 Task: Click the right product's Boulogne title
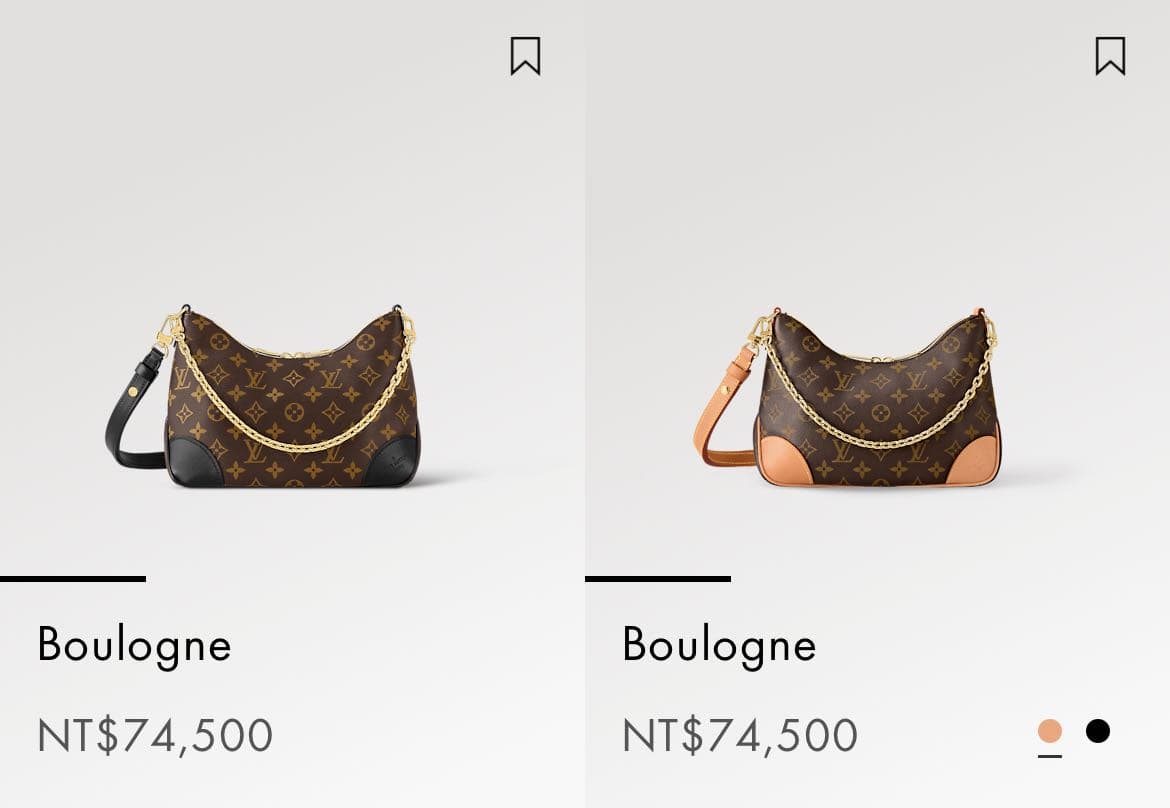[x=719, y=645]
